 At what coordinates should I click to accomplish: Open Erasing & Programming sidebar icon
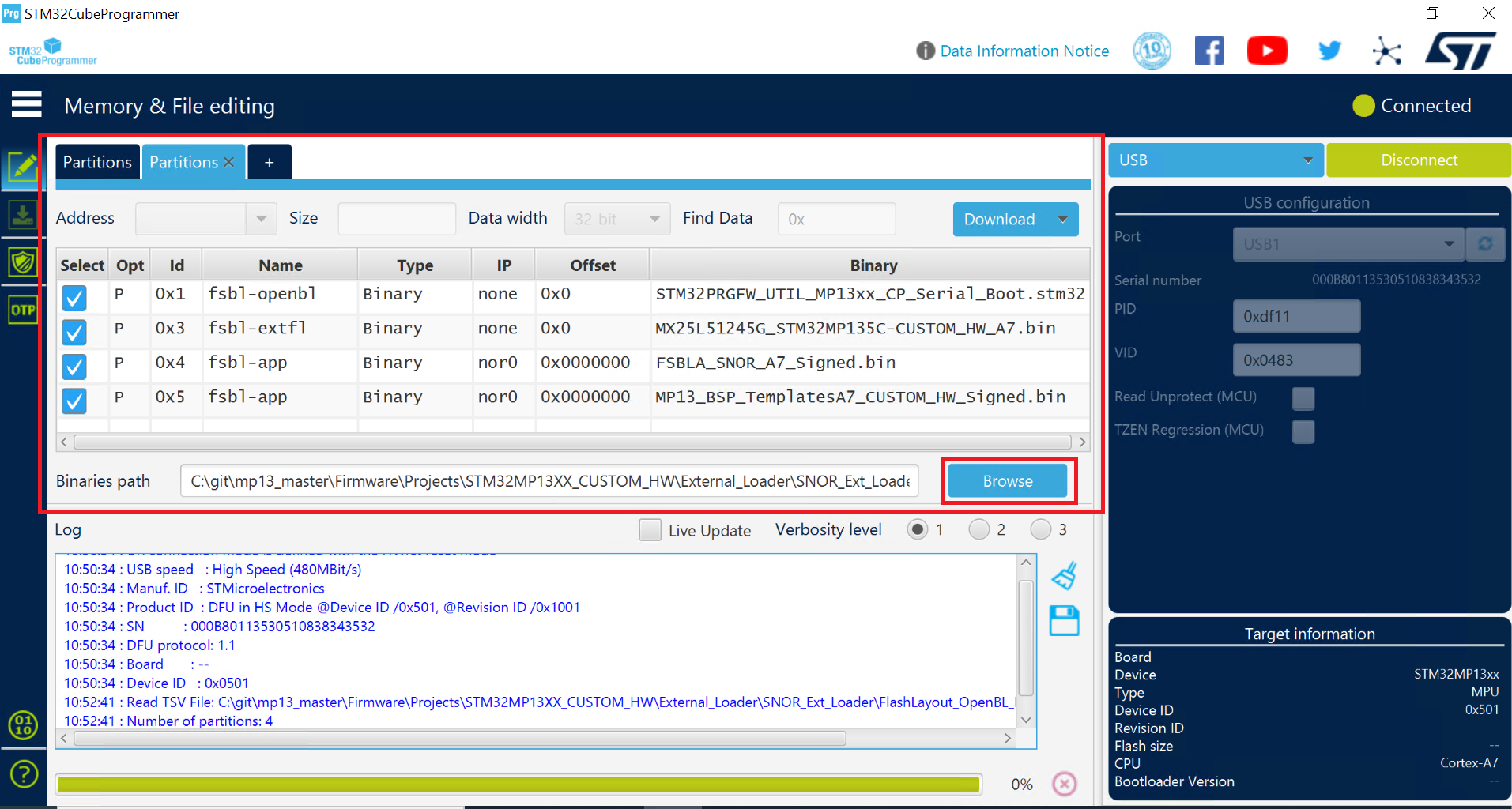coord(23,215)
